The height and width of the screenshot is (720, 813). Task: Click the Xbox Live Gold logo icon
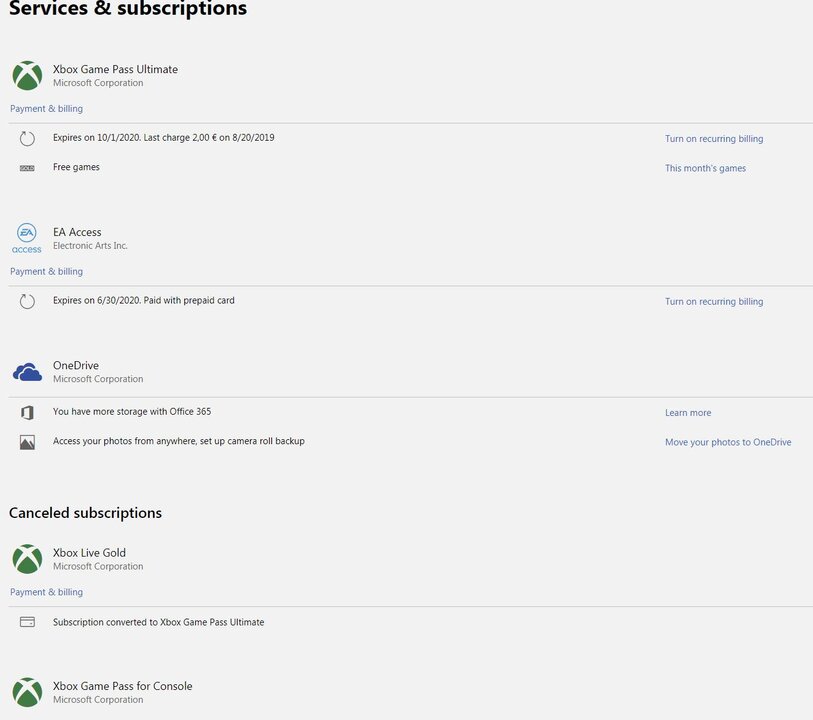(x=27, y=559)
